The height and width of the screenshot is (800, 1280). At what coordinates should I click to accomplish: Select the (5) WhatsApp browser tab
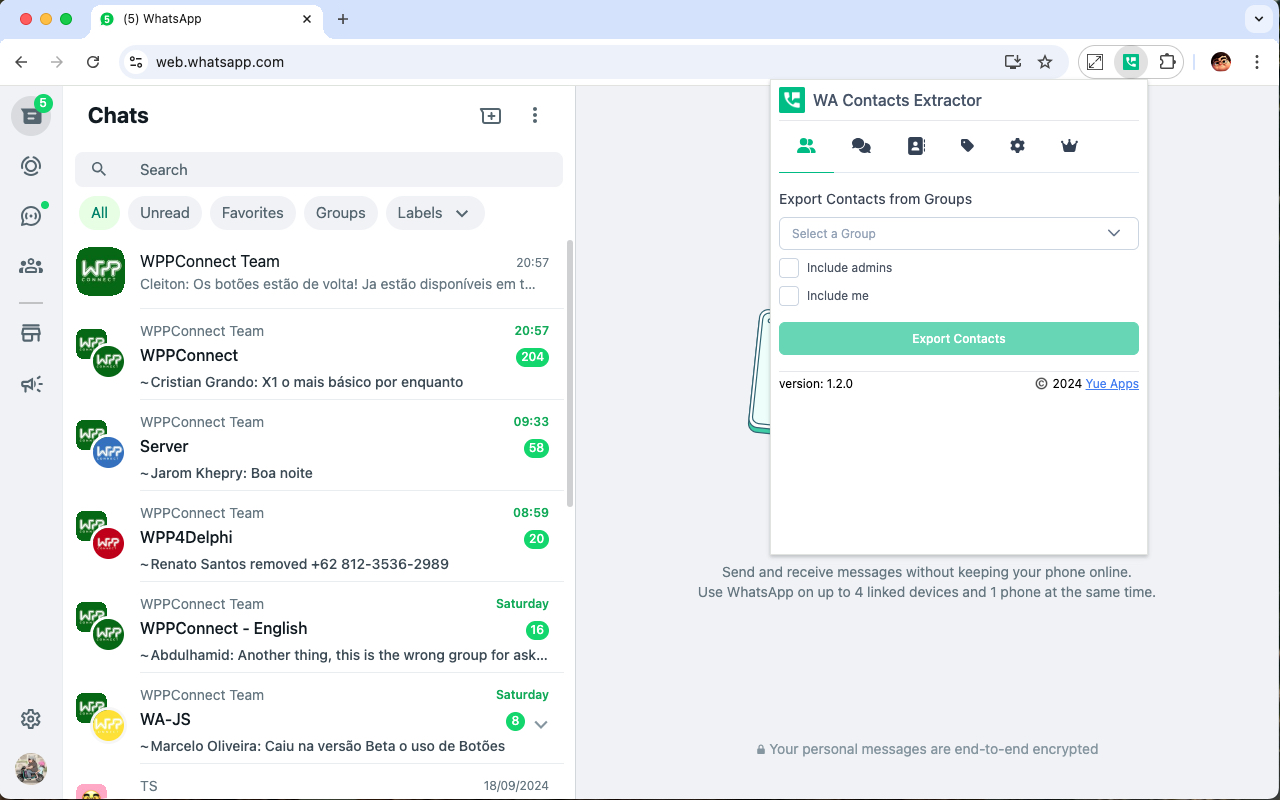(x=207, y=19)
